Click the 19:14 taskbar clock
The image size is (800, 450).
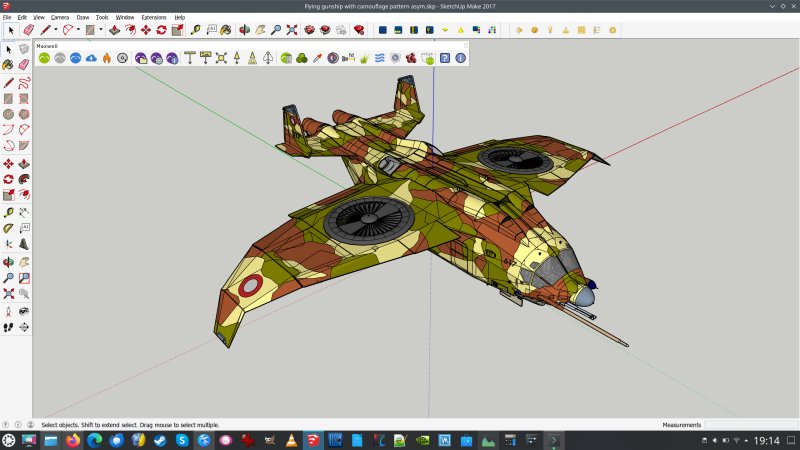click(767, 440)
